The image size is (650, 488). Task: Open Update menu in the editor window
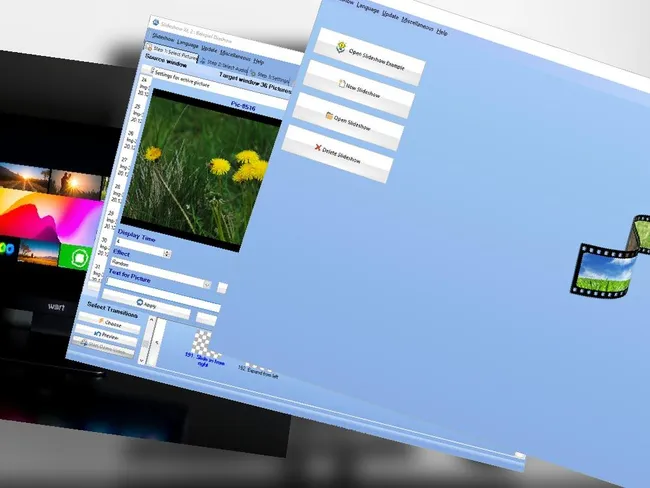(209, 49)
